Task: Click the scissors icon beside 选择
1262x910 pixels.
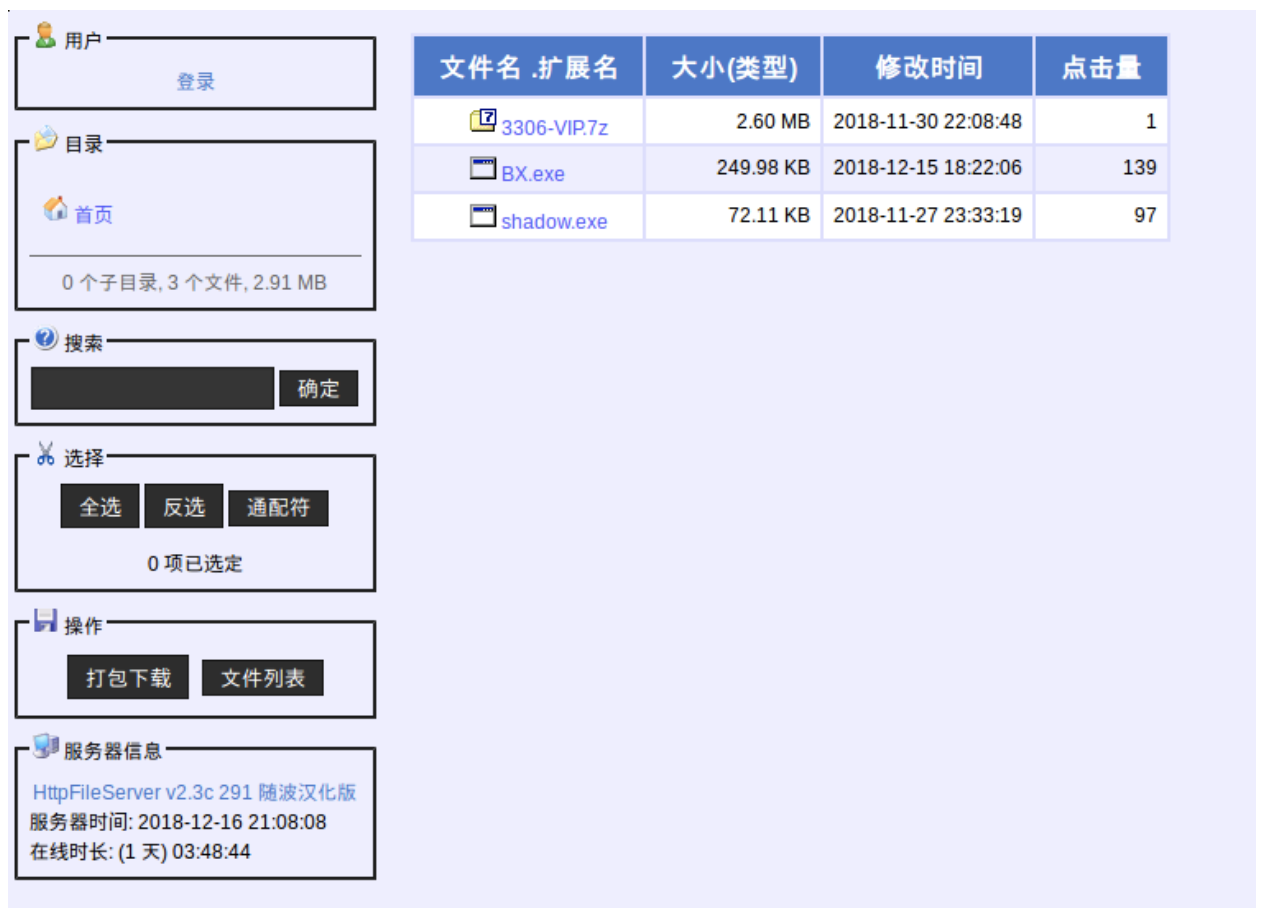Action: 46,454
